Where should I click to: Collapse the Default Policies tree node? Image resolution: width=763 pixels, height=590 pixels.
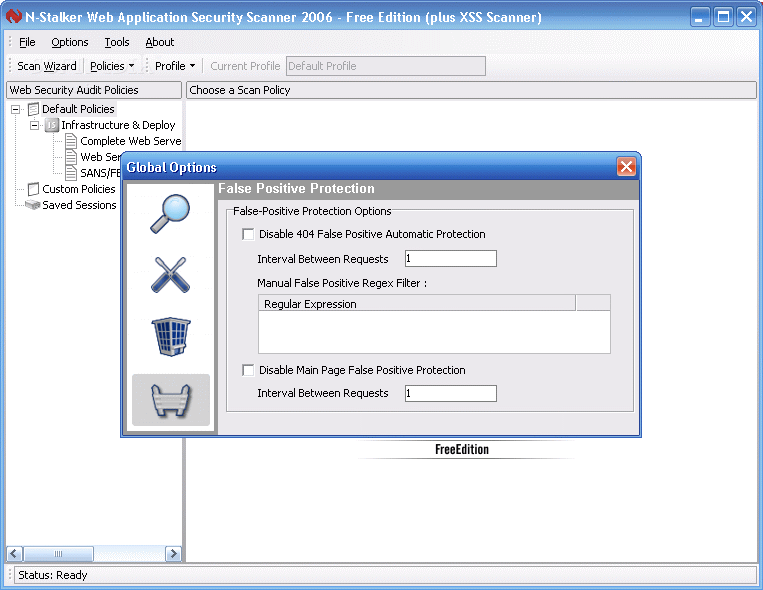(x=16, y=109)
